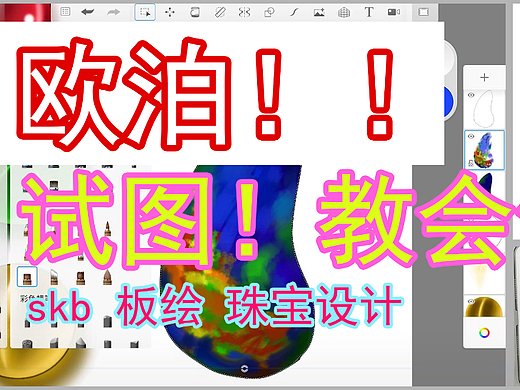Add a new layer with plus
520x390 pixels.
484,77
